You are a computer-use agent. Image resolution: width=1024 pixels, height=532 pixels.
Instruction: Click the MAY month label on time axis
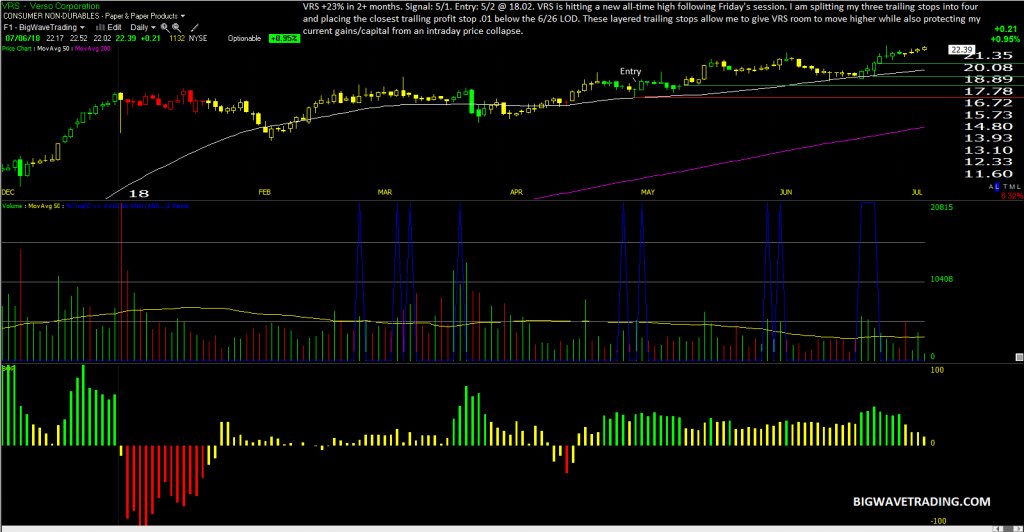pyautogui.click(x=648, y=193)
